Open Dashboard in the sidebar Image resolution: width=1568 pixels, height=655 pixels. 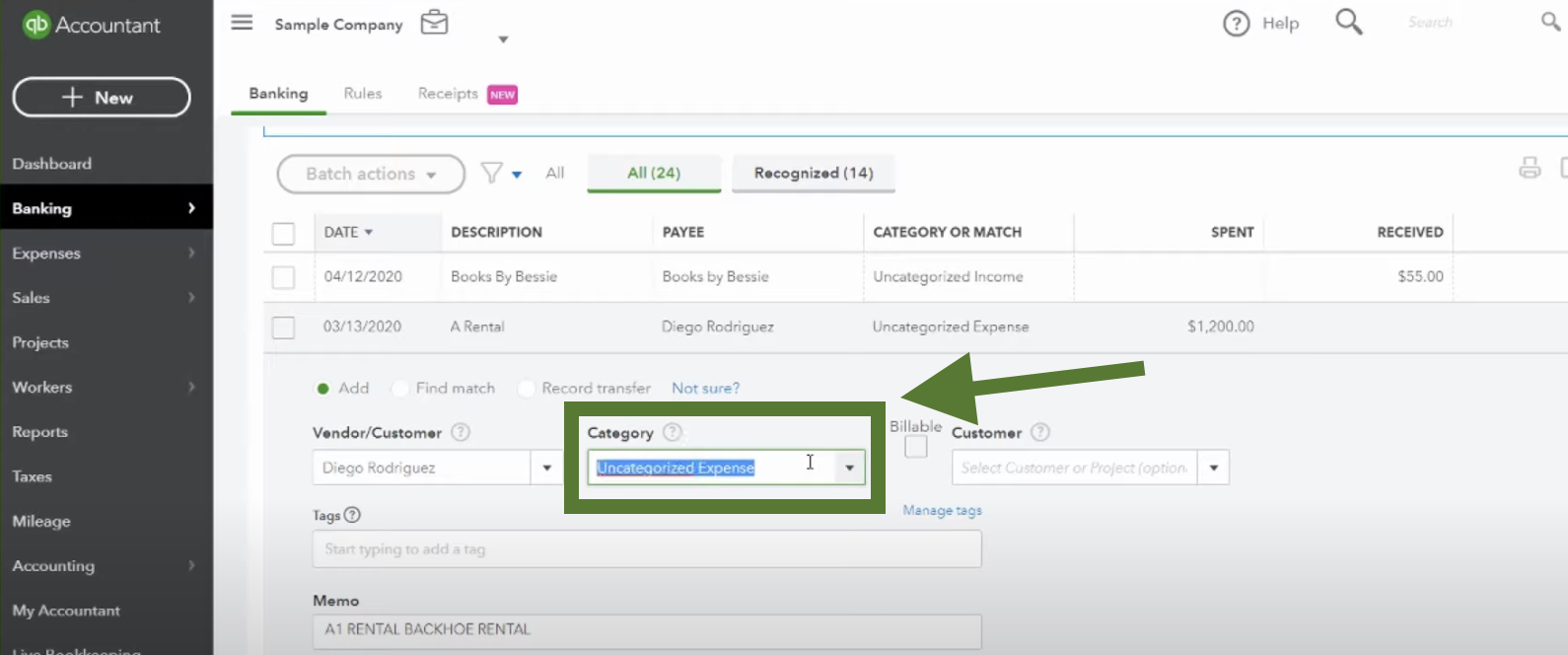[52, 164]
